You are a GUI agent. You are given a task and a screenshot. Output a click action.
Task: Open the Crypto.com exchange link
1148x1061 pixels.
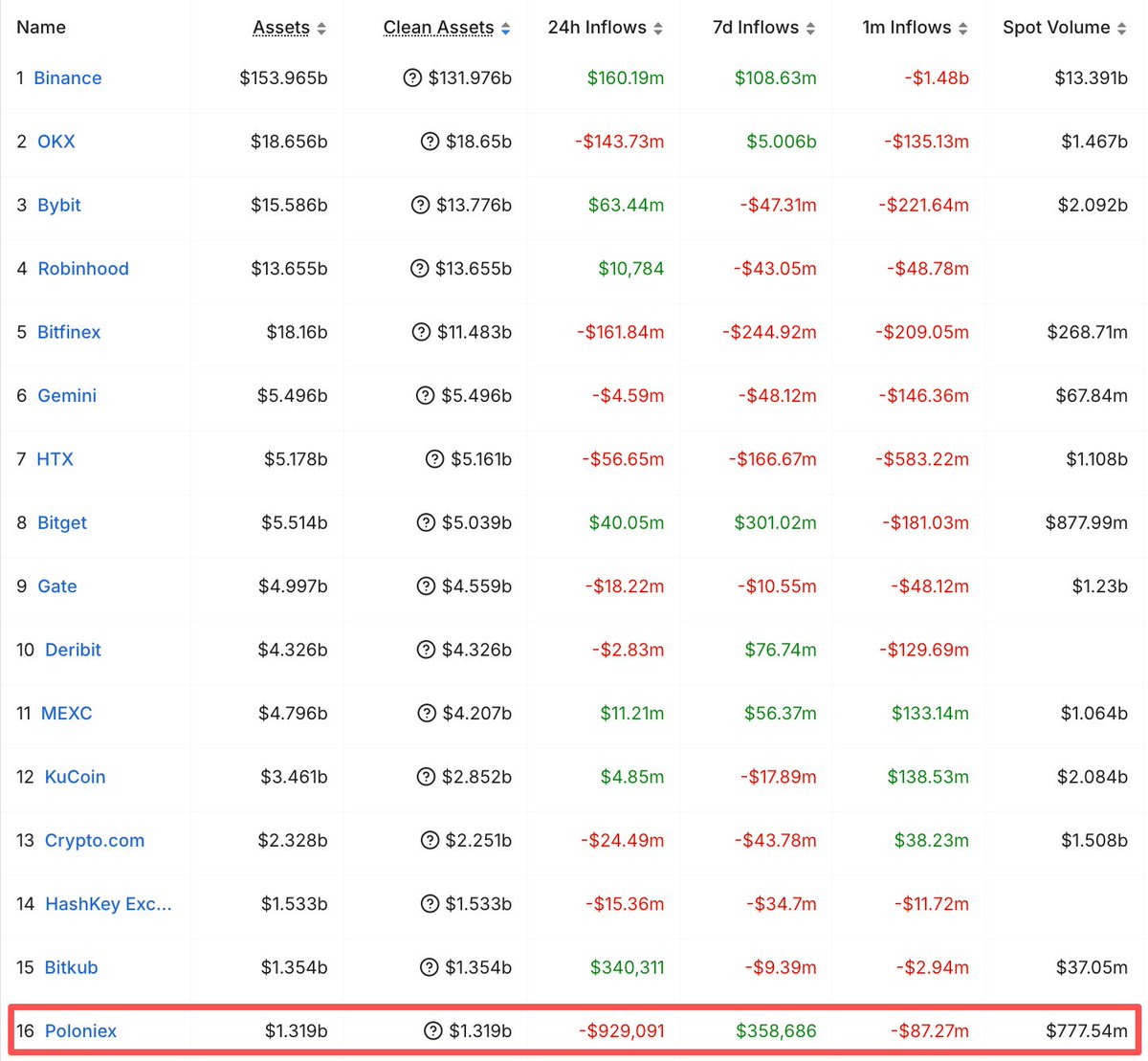pyautogui.click(x=95, y=840)
